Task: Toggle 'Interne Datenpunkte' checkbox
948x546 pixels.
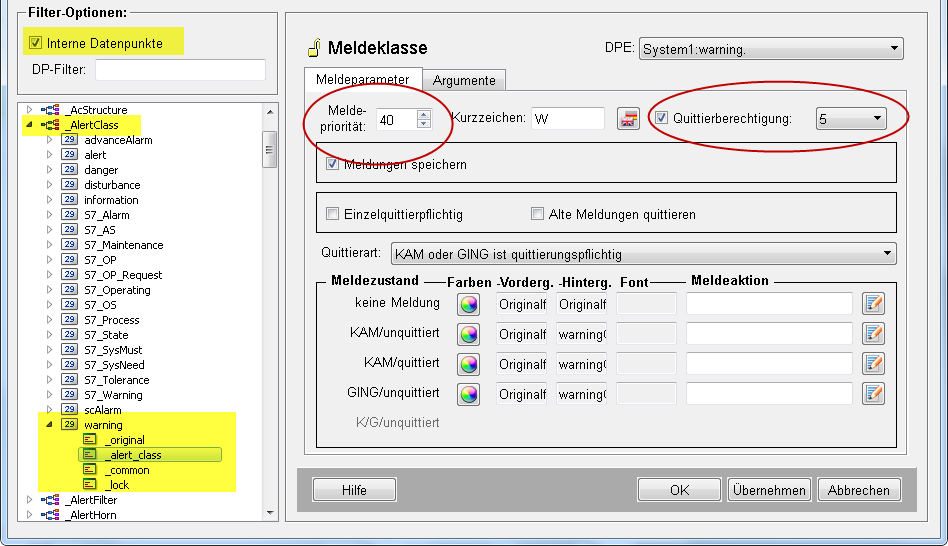Action: point(36,43)
